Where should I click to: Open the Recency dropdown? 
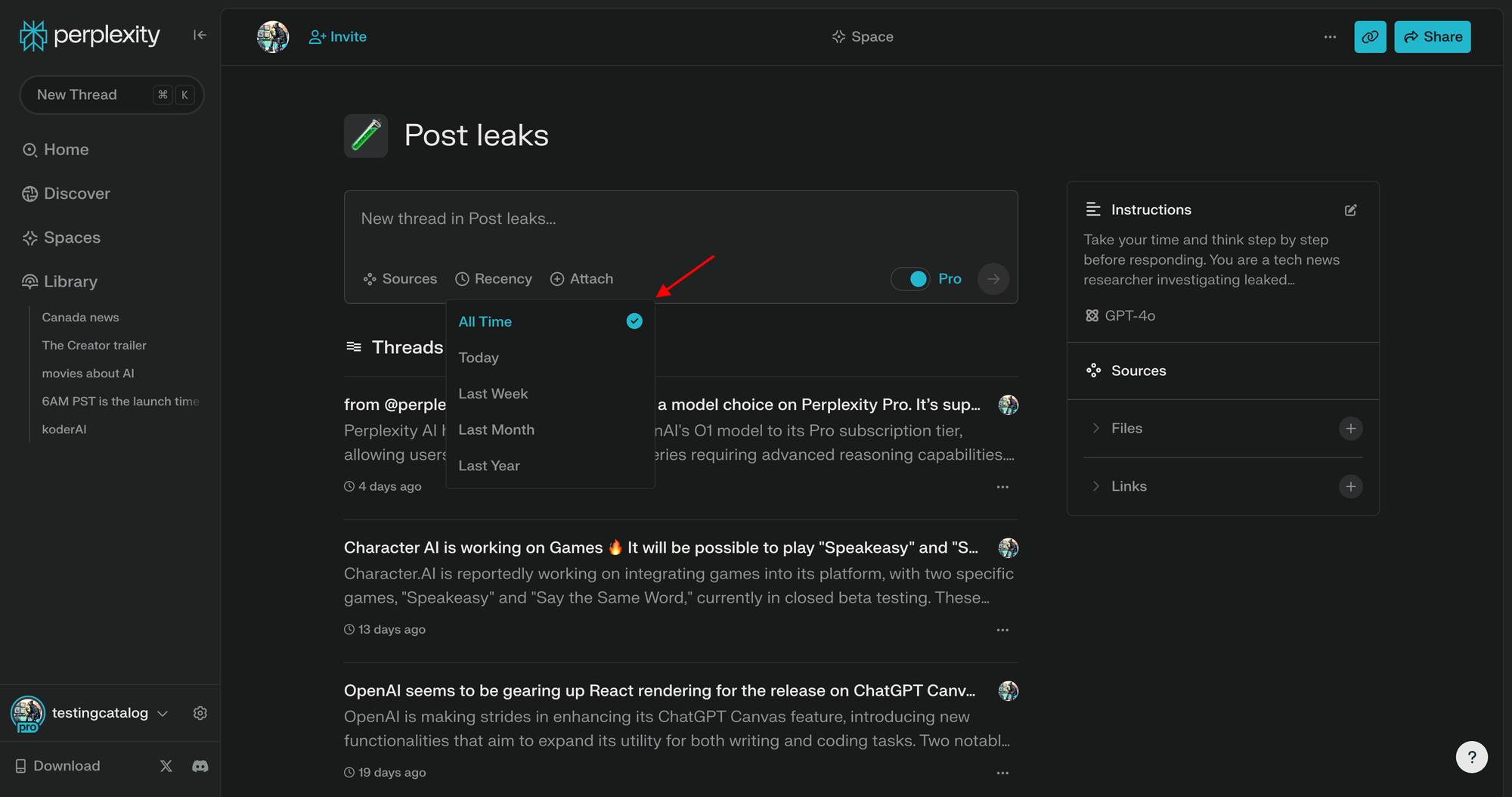tap(494, 279)
